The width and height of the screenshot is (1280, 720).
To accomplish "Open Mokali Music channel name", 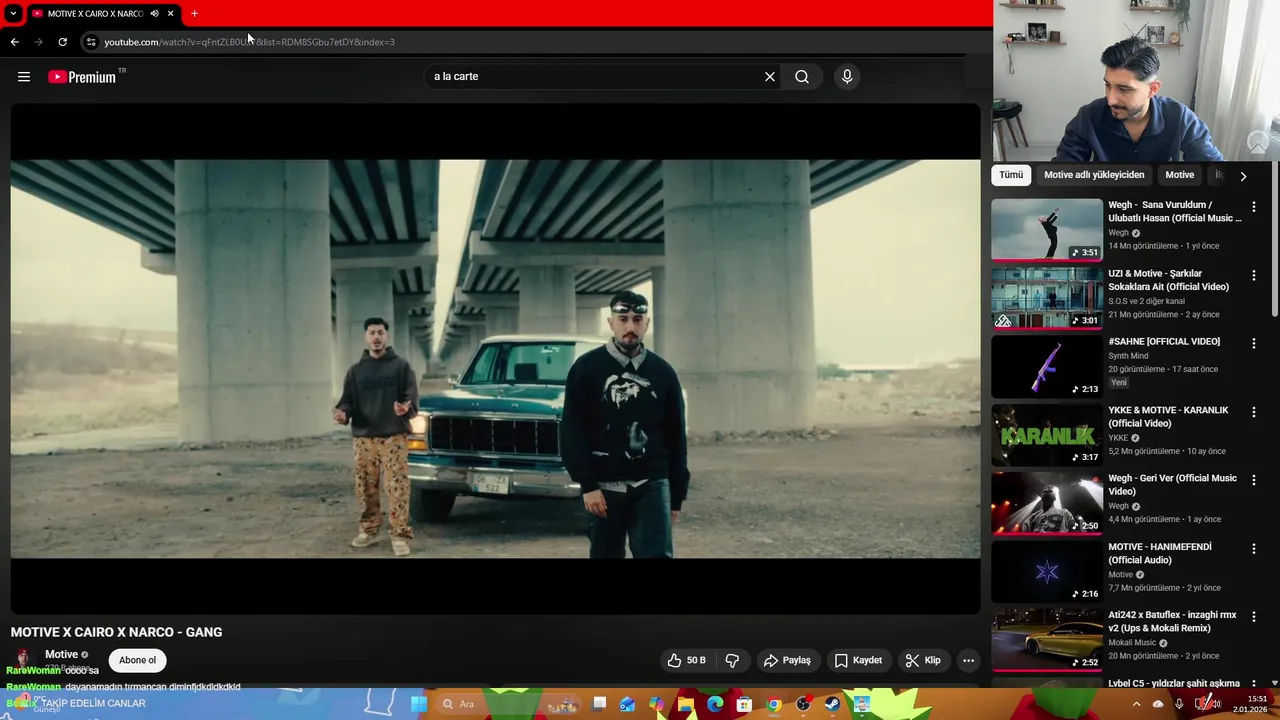I will click(1132, 643).
